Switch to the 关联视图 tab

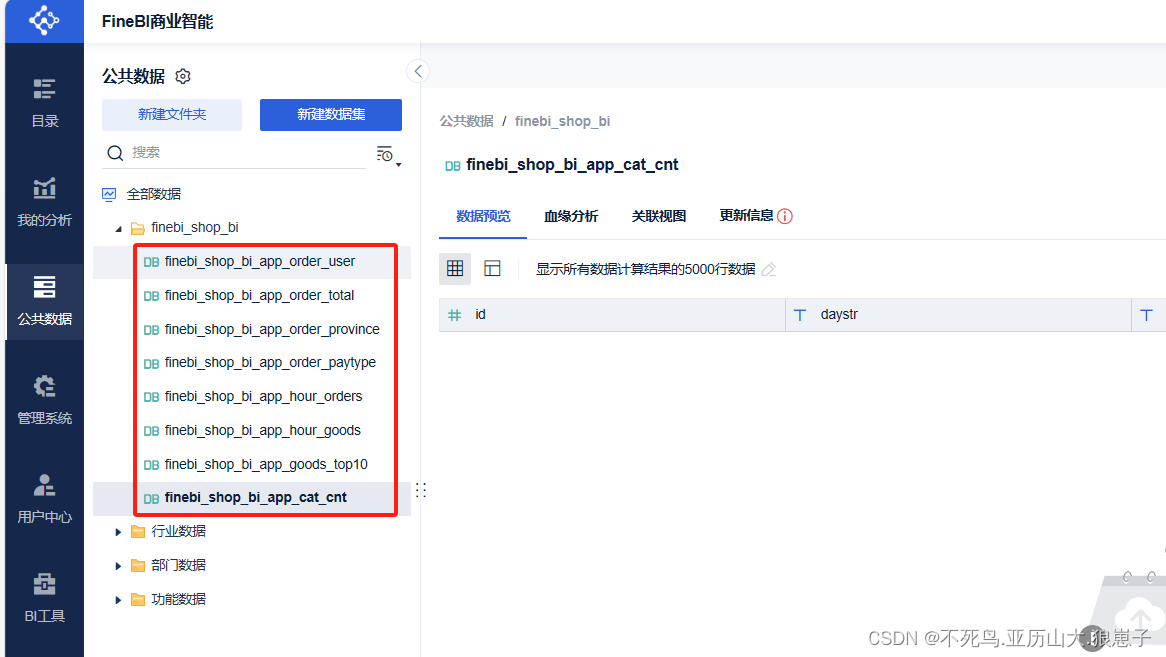tap(659, 216)
